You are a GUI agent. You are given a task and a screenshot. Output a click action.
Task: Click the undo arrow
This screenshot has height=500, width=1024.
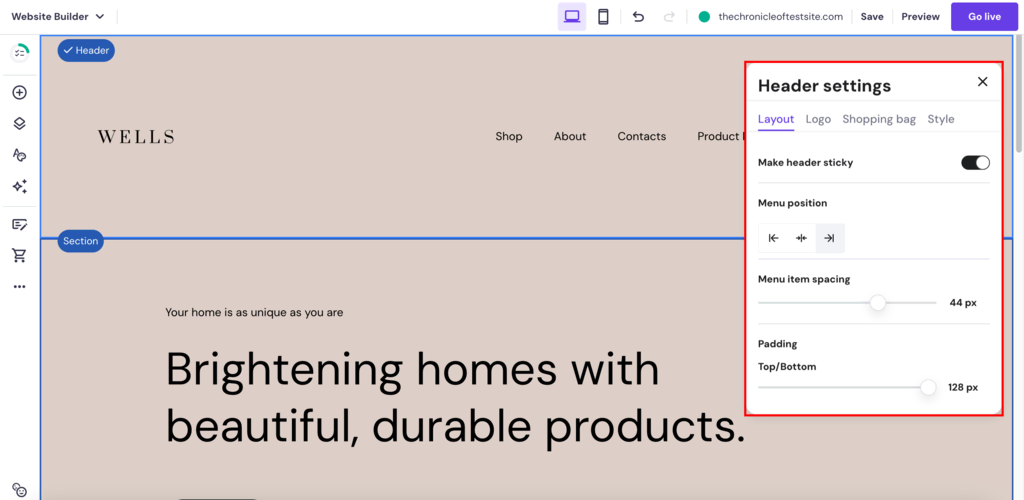[639, 17]
